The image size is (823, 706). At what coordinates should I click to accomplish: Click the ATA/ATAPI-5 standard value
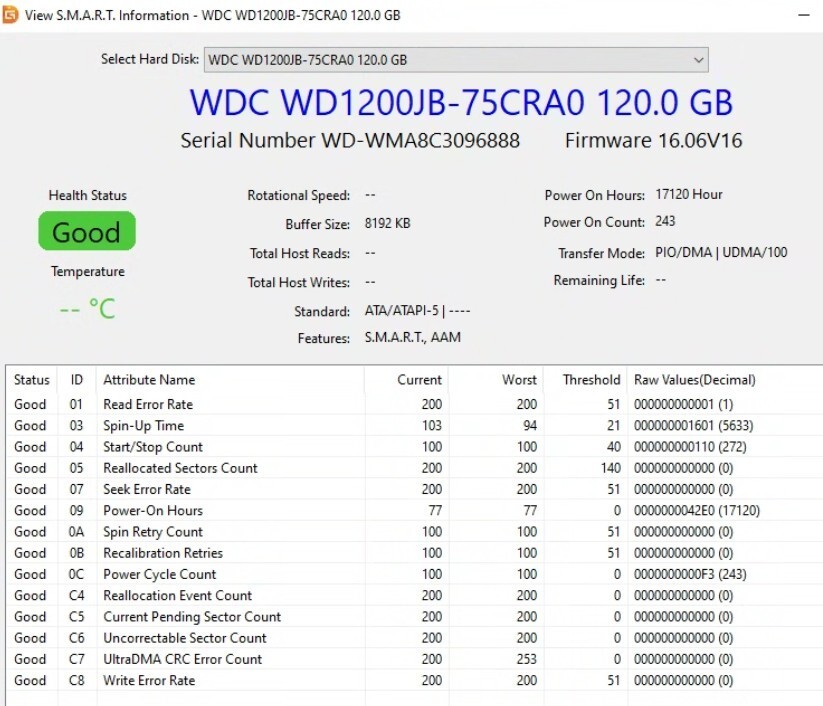point(417,311)
